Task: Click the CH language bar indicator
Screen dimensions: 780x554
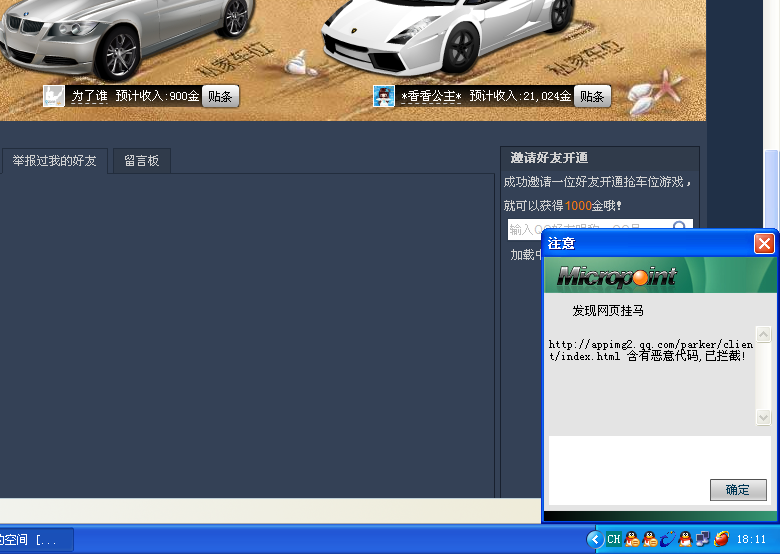Action: (613, 539)
